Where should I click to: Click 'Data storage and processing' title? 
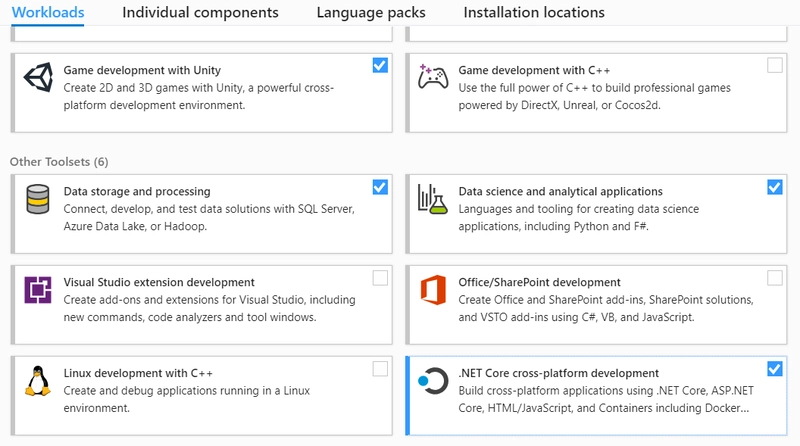137,192
